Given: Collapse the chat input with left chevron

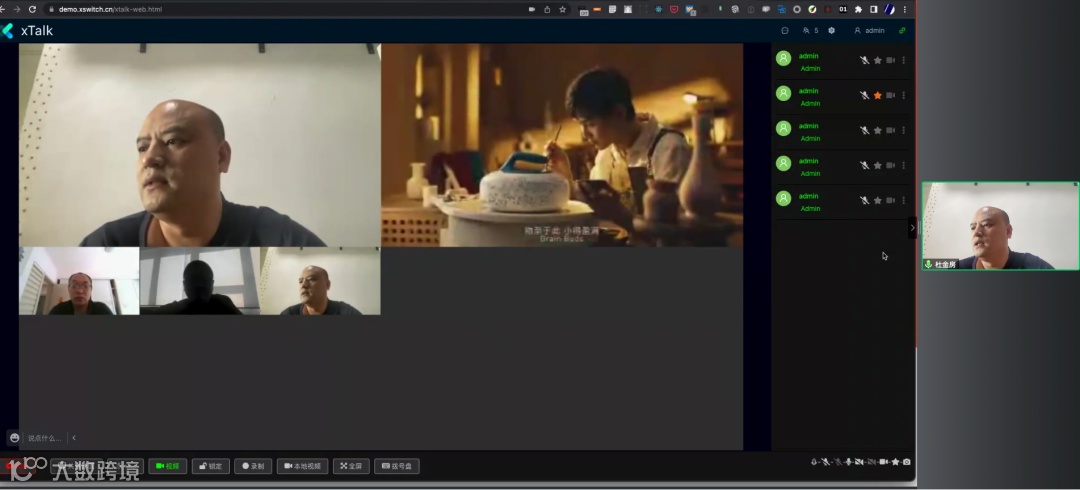Looking at the screenshot, I should [x=74, y=438].
